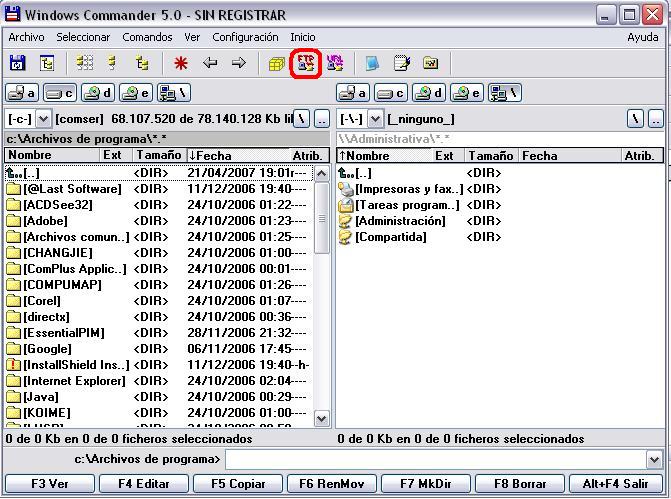This screenshot has height=499, width=671.
Task: Select drive e in right panel
Action: pos(466,93)
